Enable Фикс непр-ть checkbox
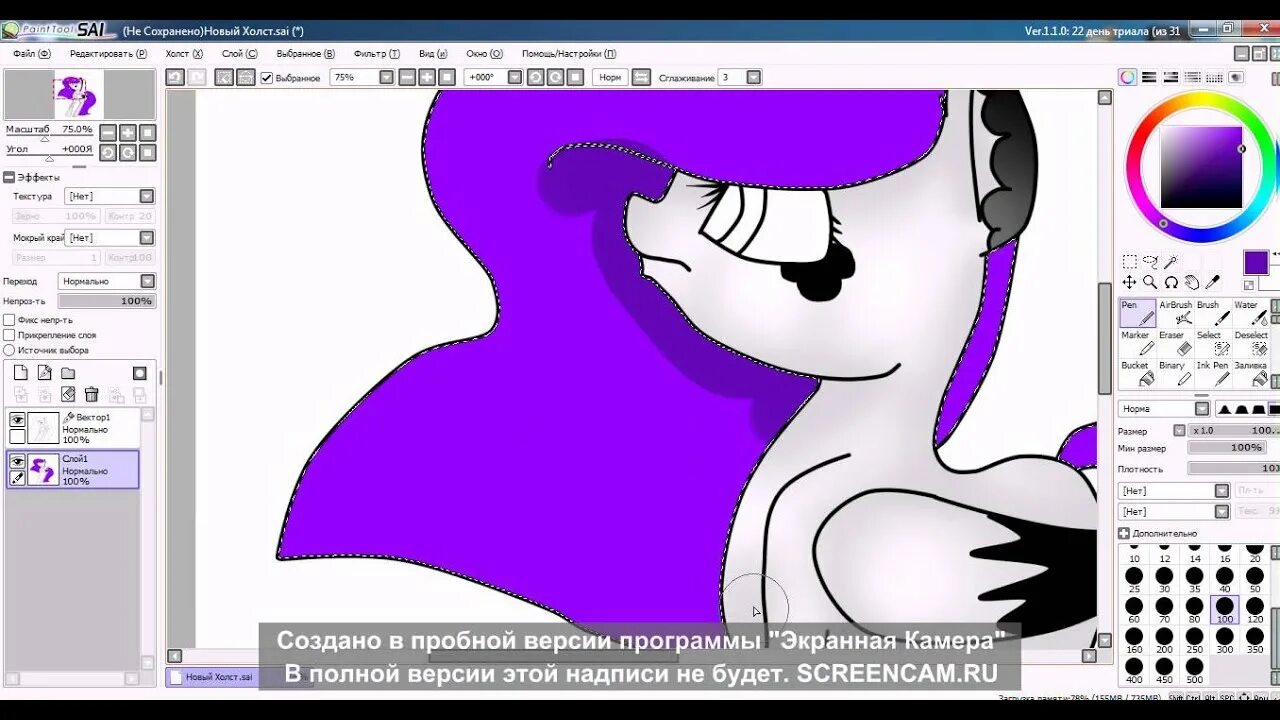The height and width of the screenshot is (720, 1280). 9,320
